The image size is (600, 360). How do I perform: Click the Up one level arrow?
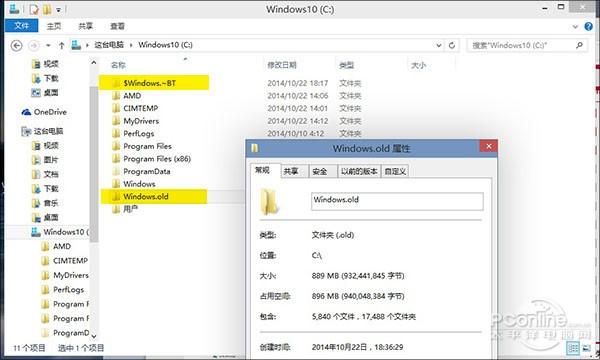(61, 46)
